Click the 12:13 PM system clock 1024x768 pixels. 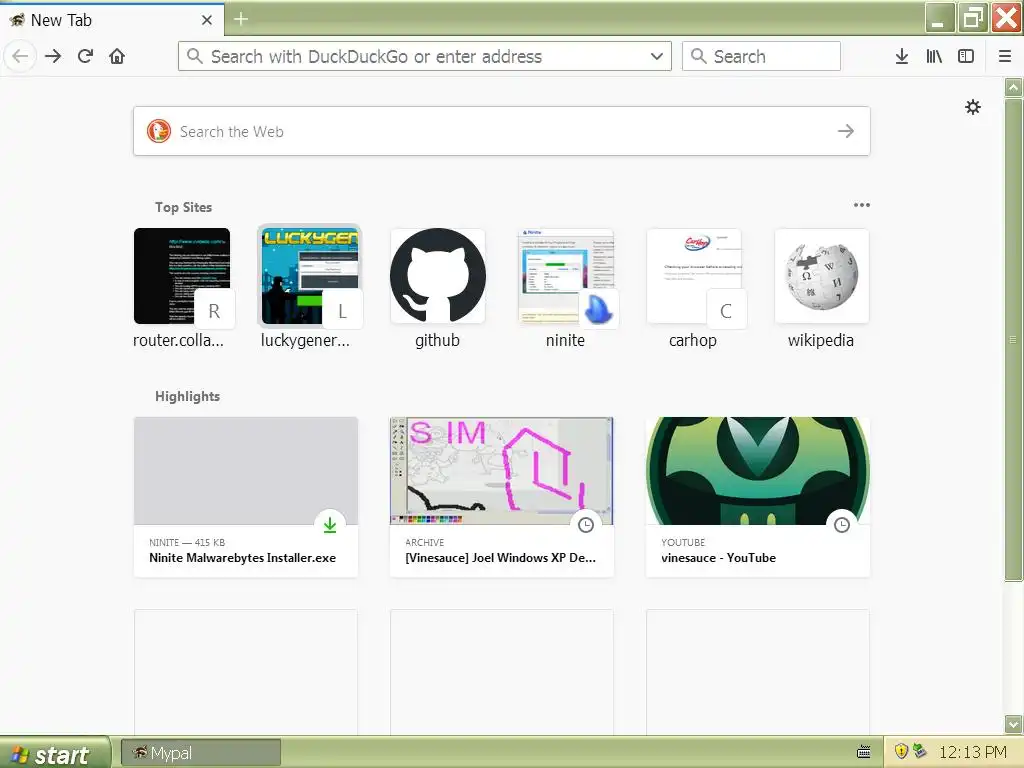(x=972, y=752)
